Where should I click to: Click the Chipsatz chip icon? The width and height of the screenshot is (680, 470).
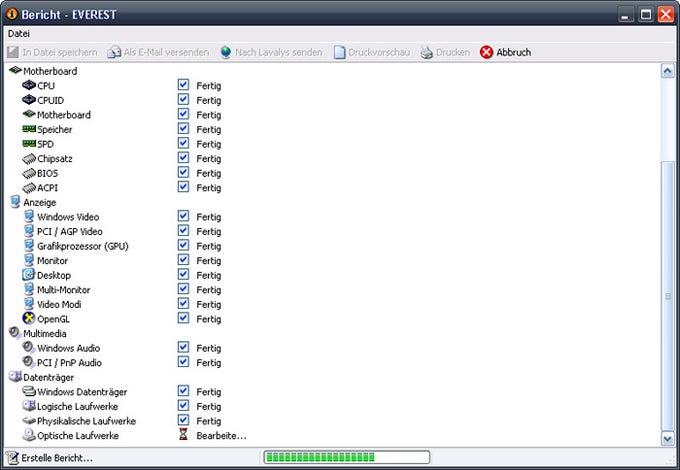pos(29,159)
